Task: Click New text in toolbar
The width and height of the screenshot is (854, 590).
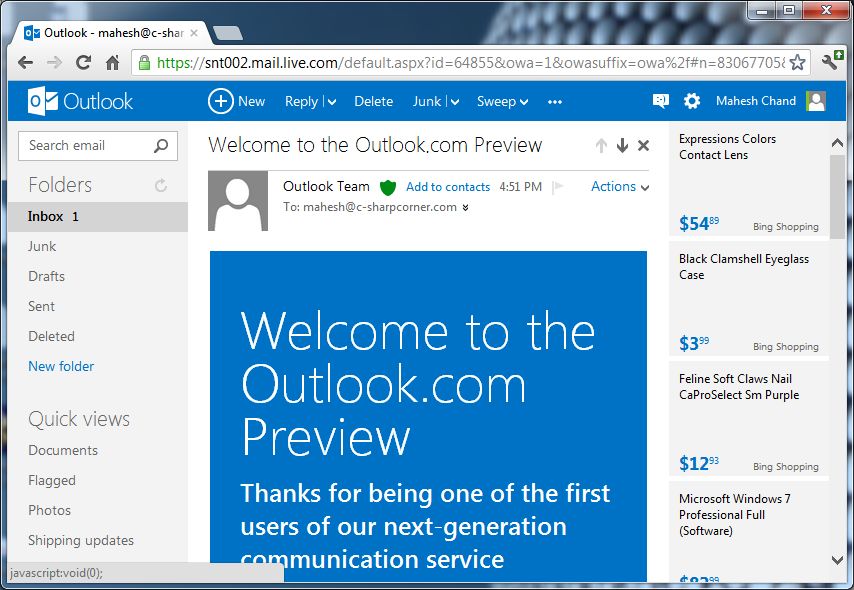Action: click(x=252, y=101)
